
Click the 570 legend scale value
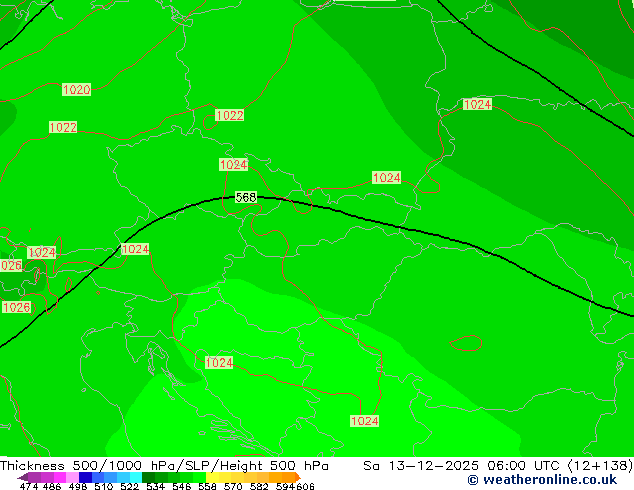click(233, 486)
